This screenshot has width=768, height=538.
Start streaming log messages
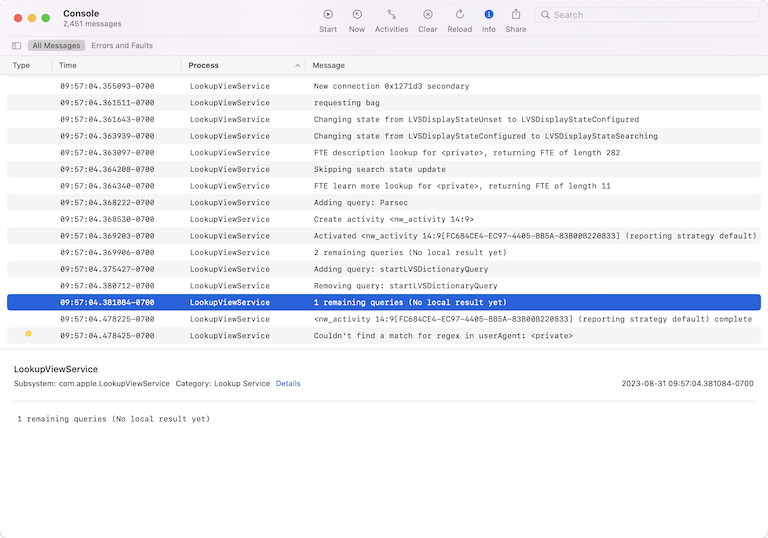point(328,21)
